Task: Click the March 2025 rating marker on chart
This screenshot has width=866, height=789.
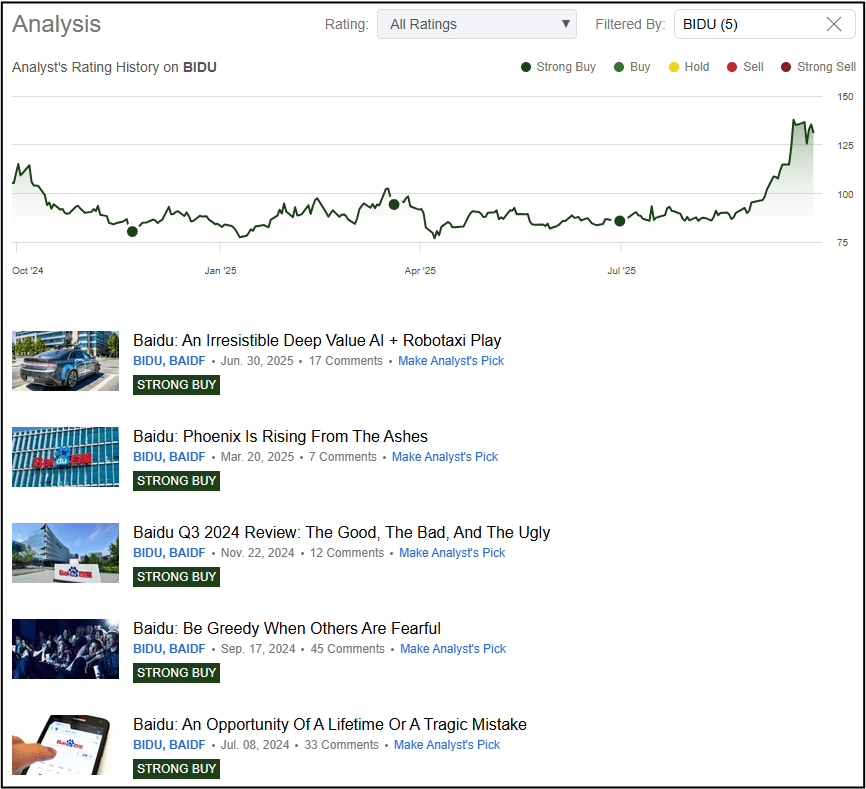Action: click(394, 204)
